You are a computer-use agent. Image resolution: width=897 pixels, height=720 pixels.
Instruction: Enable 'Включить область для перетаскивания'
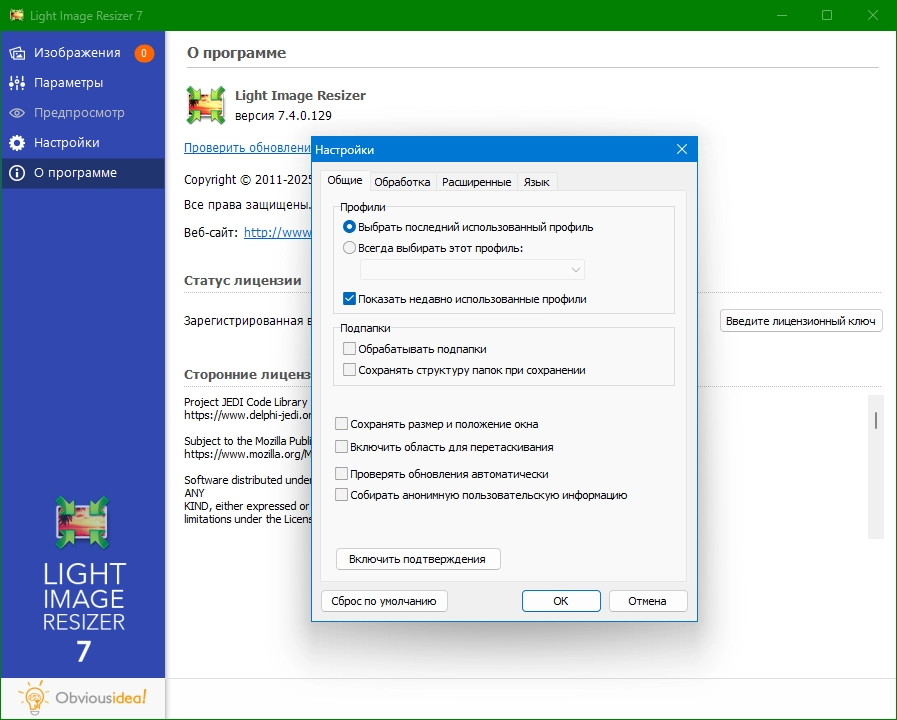point(341,447)
